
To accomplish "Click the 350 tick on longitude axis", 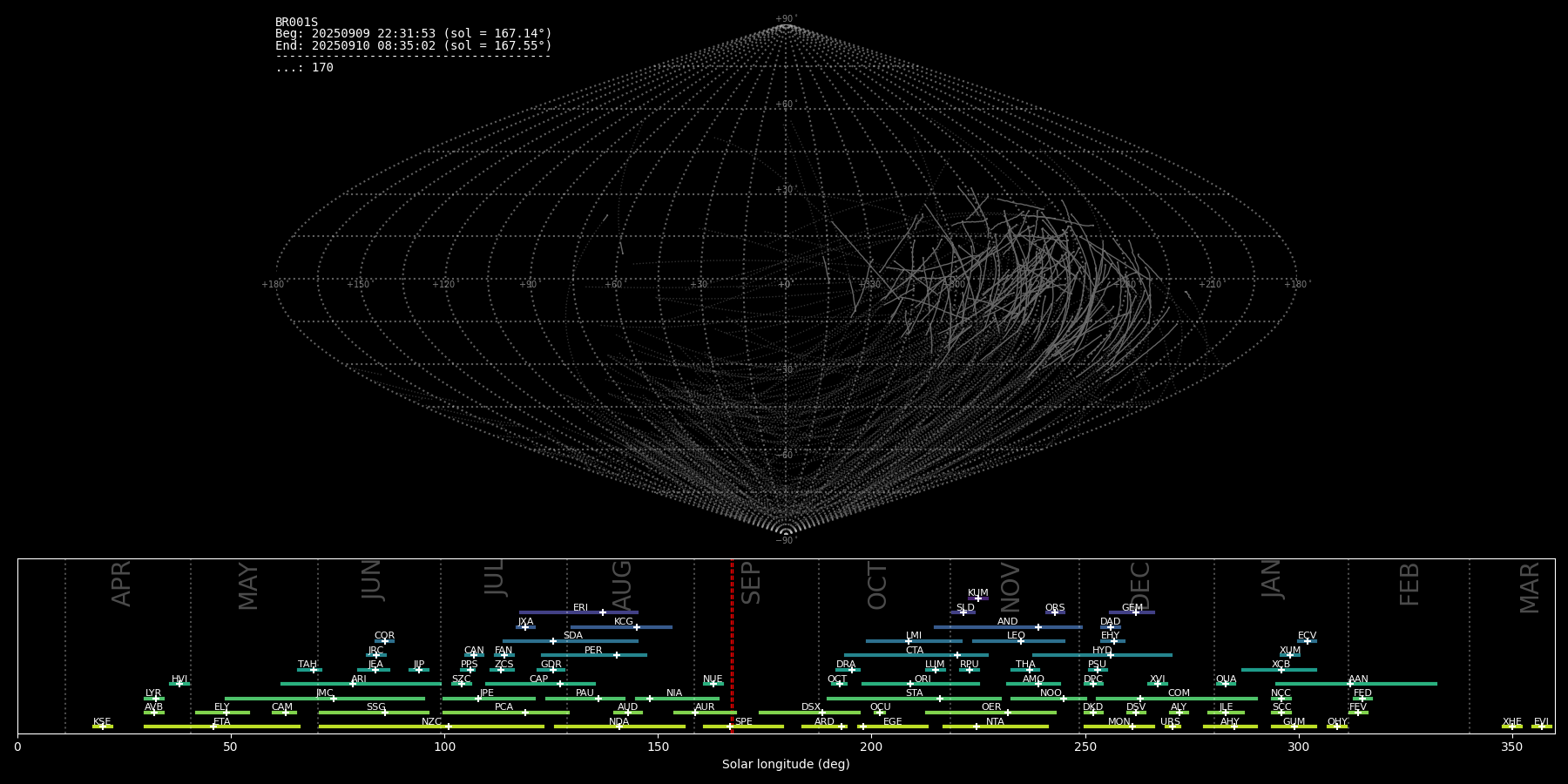I will pos(1512,747).
